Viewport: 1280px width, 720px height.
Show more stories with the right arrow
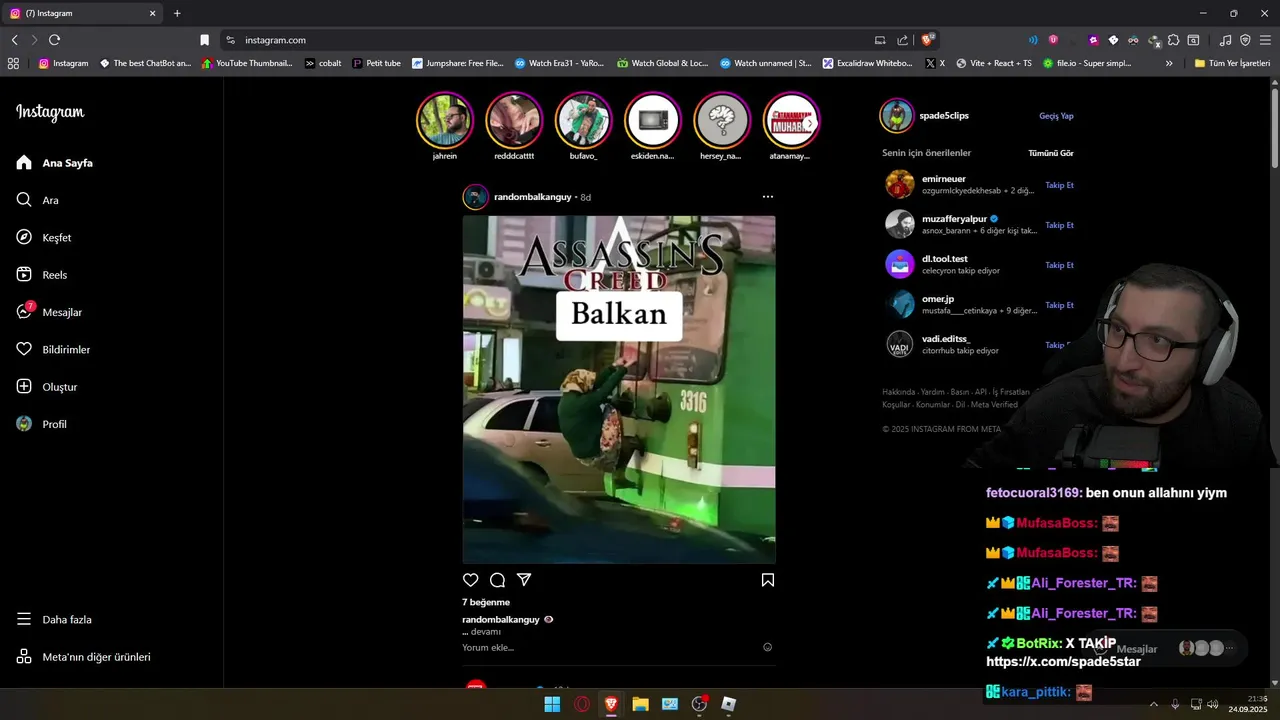pyautogui.click(x=811, y=123)
